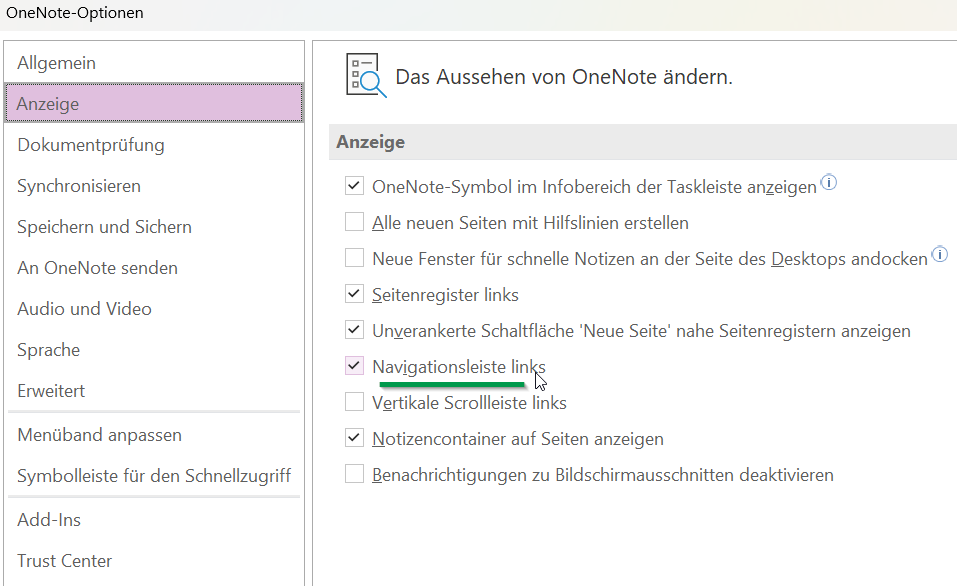
Task: Enable Vertikale Scrollleiste links
Action: pyautogui.click(x=354, y=402)
